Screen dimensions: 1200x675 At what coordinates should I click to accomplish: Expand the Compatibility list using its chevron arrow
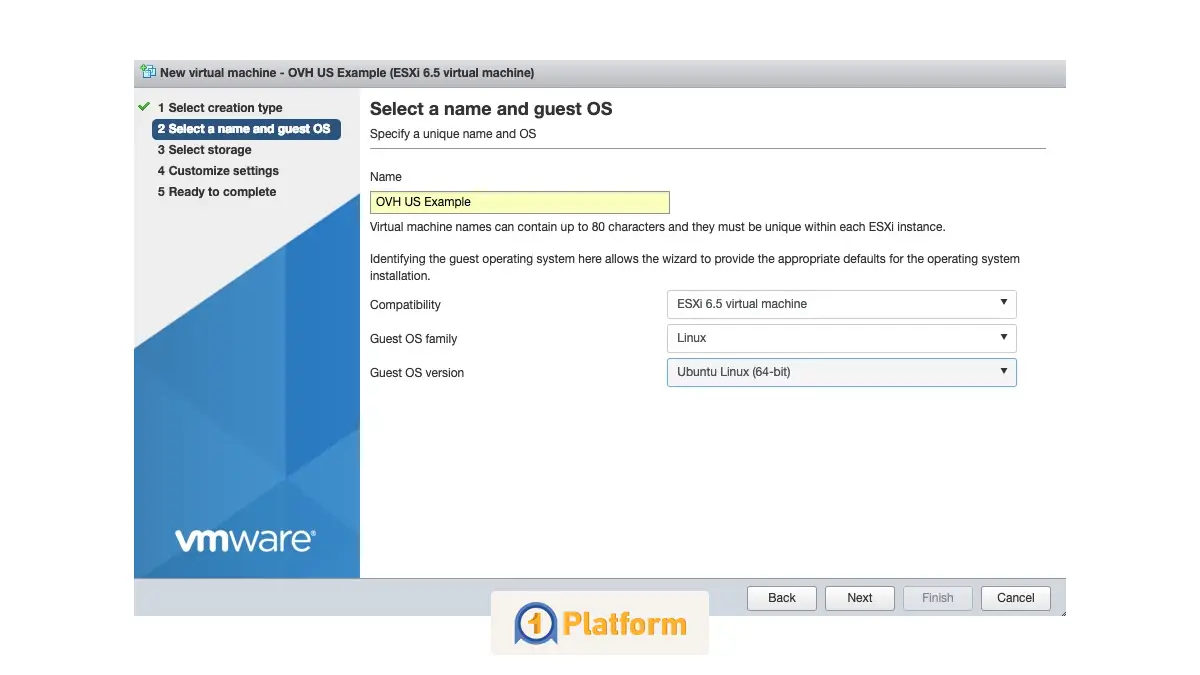[1004, 304]
